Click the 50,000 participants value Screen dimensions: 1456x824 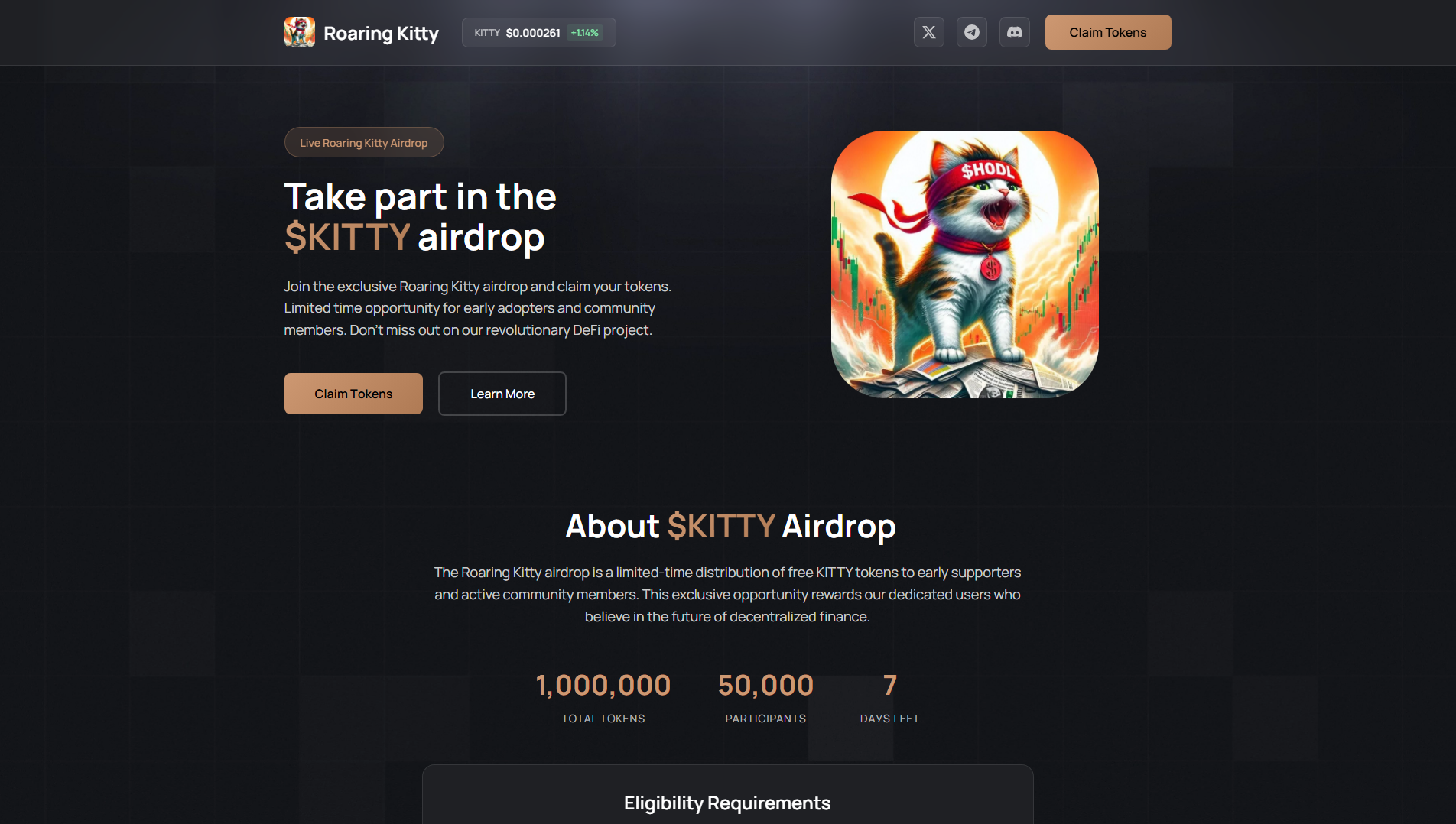tap(765, 686)
